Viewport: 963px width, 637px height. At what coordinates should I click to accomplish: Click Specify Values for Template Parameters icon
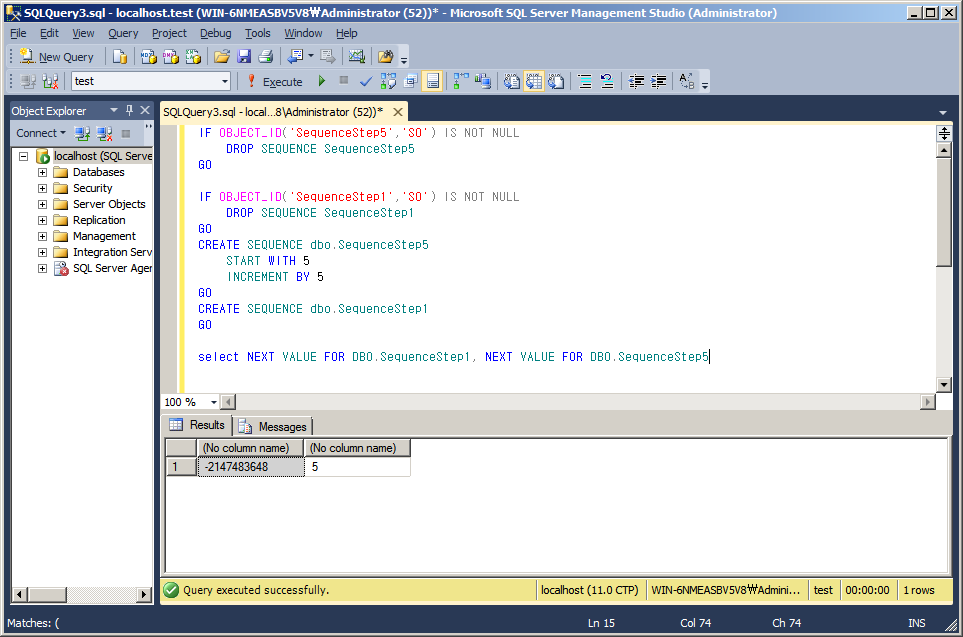(x=687, y=81)
